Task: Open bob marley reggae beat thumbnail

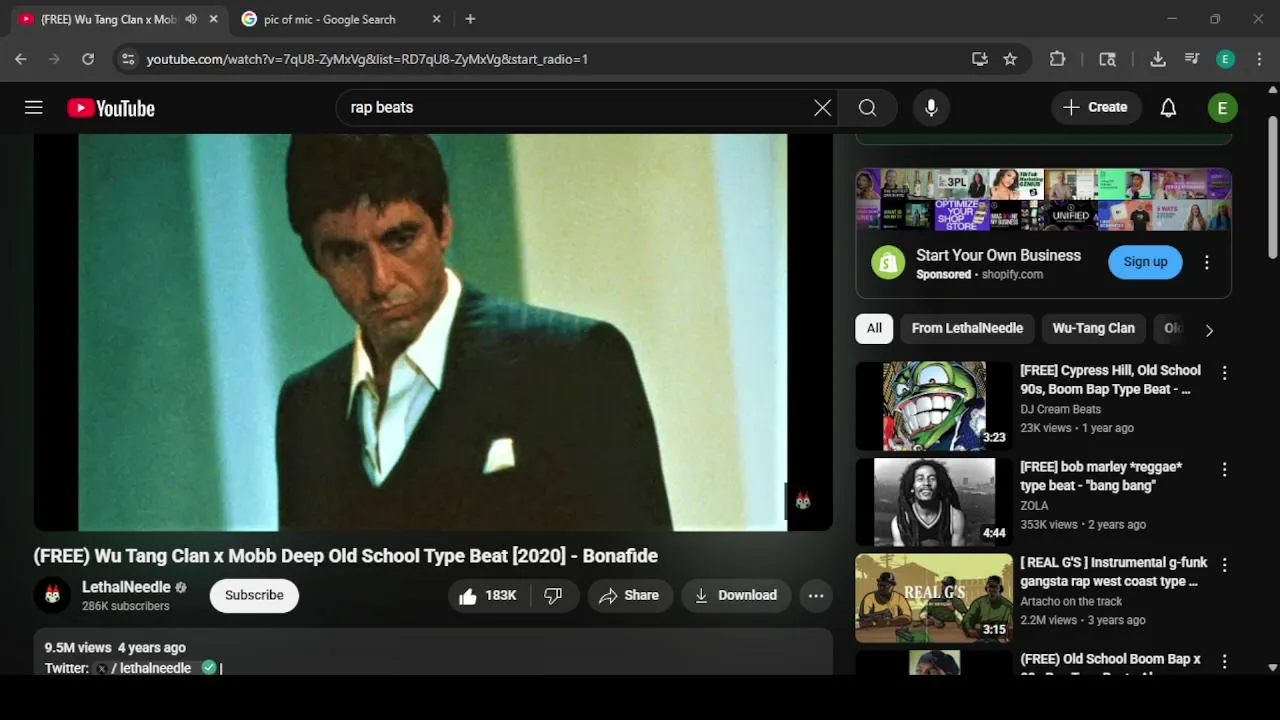Action: pos(934,502)
